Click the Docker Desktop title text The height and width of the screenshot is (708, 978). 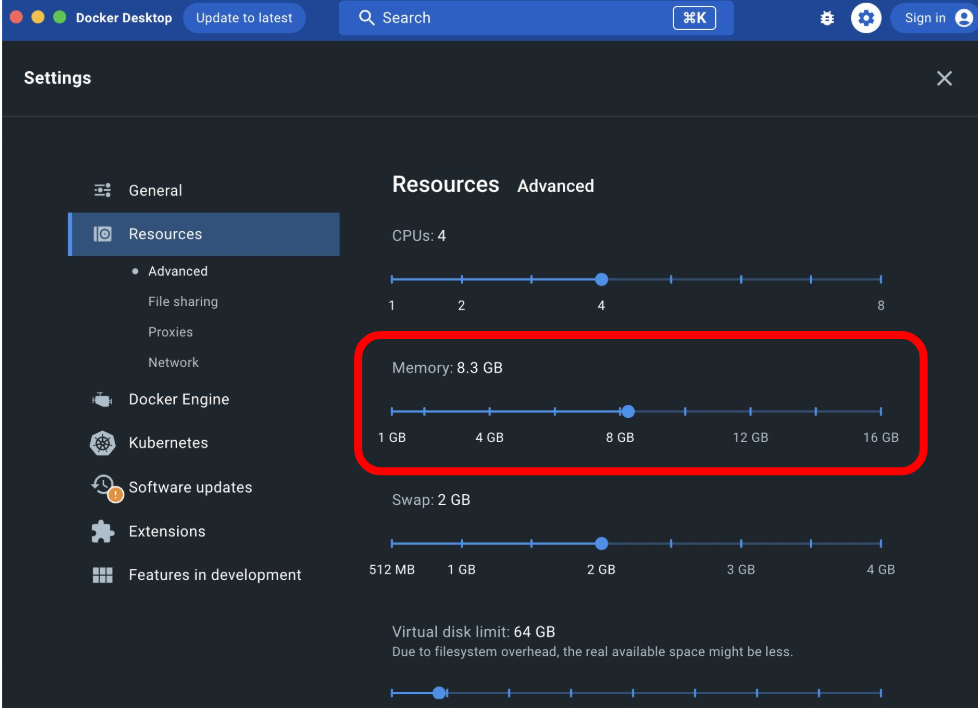pos(124,18)
